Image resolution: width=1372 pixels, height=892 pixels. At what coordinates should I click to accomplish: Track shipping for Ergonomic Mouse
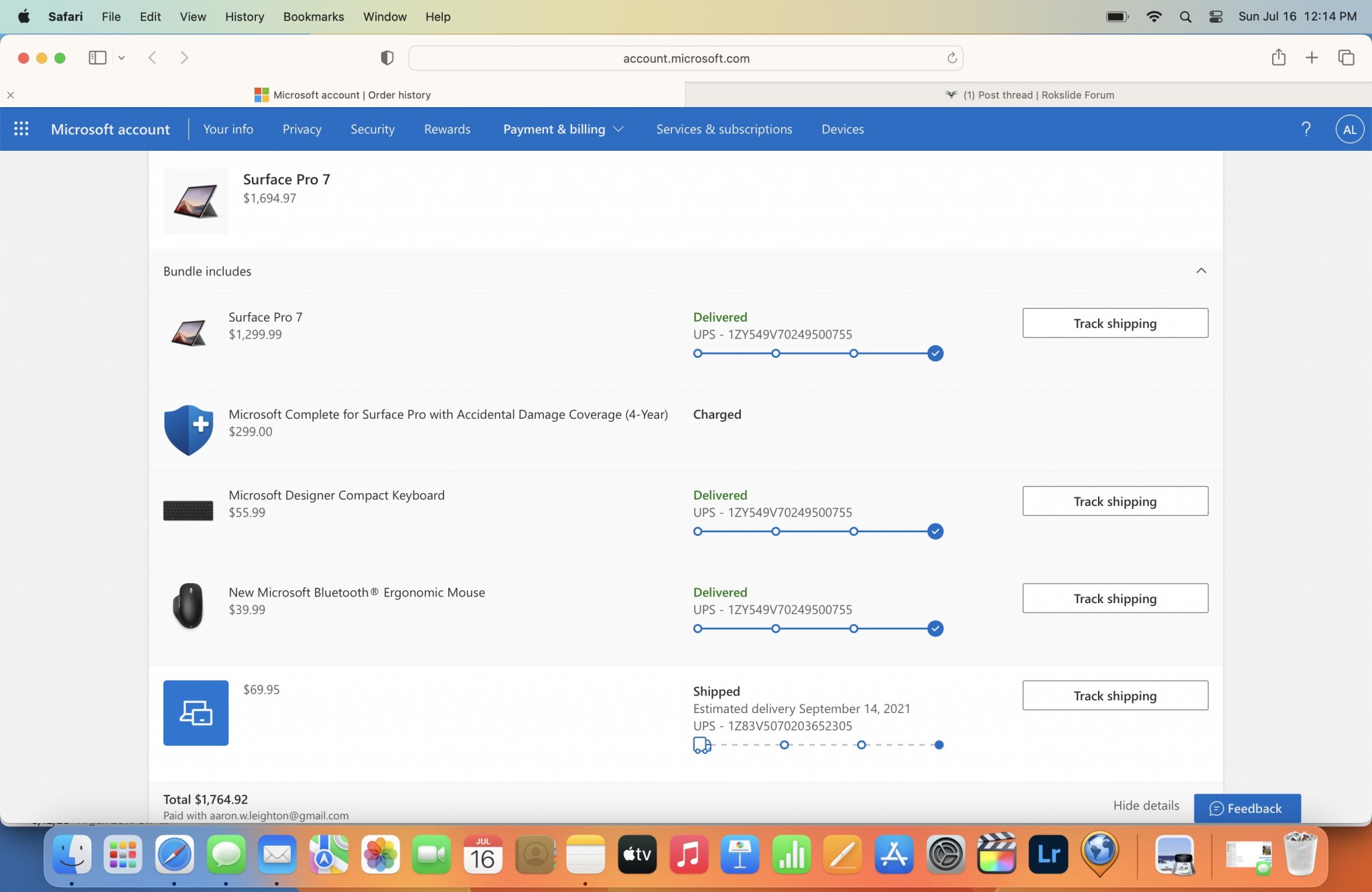[x=1115, y=598]
